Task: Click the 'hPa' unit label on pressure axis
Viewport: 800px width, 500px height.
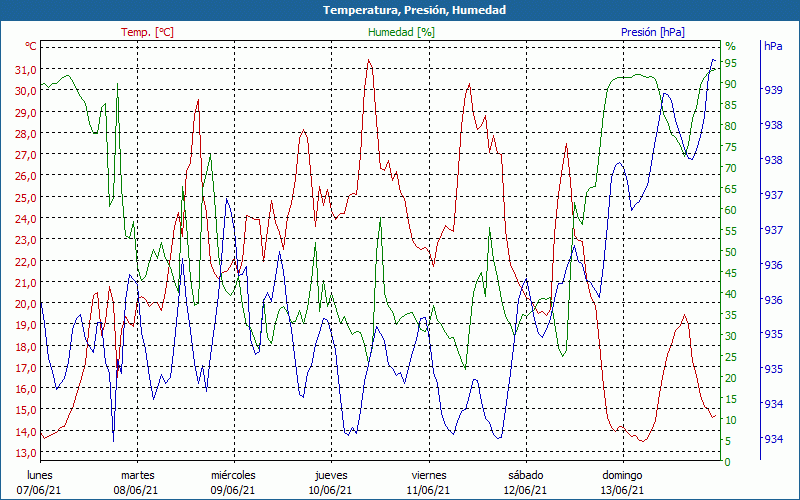Action: 773,46
